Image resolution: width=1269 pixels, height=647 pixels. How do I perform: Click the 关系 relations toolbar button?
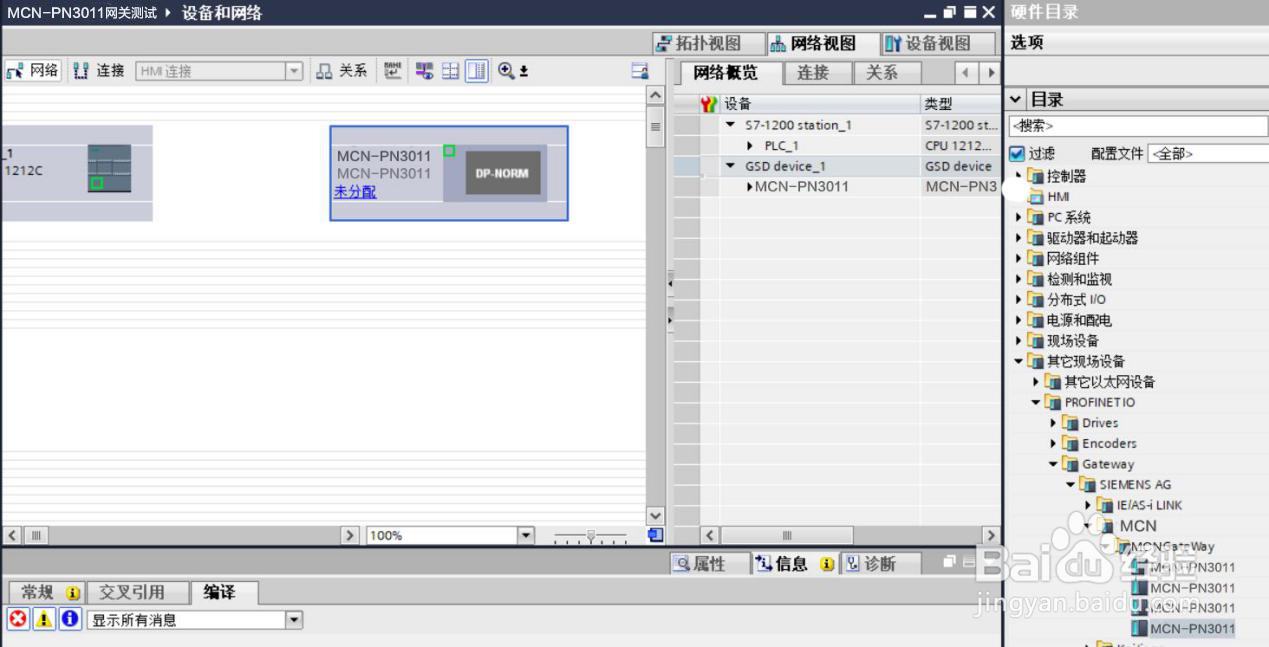(342, 71)
